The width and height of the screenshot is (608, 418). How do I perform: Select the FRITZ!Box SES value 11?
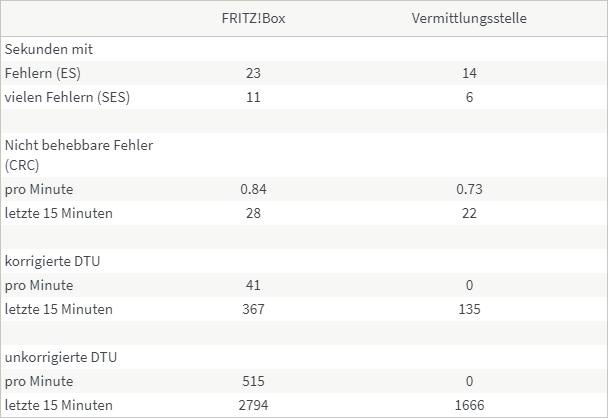pyautogui.click(x=252, y=97)
